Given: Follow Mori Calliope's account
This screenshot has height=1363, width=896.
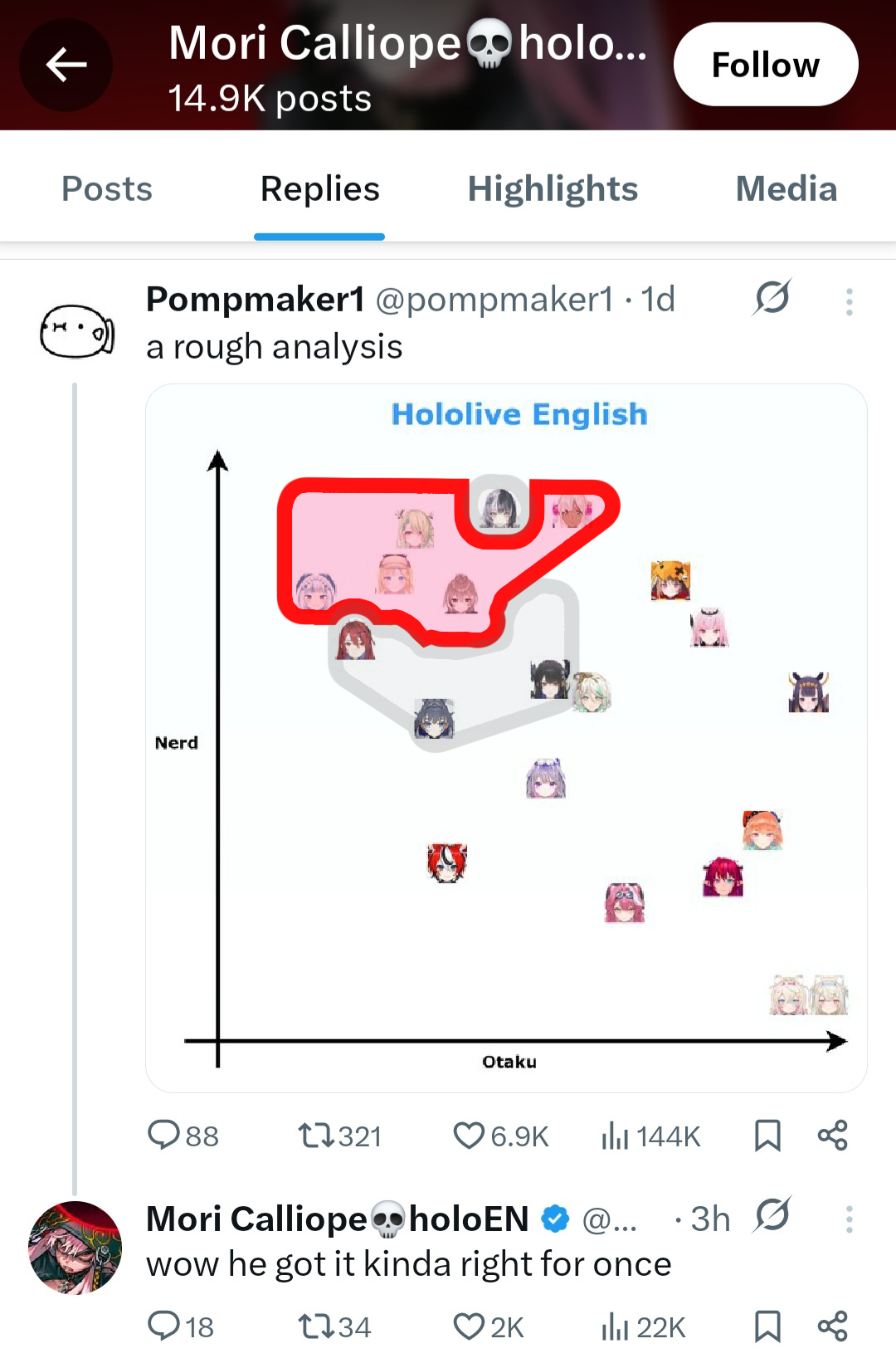Looking at the screenshot, I should pos(765,65).
